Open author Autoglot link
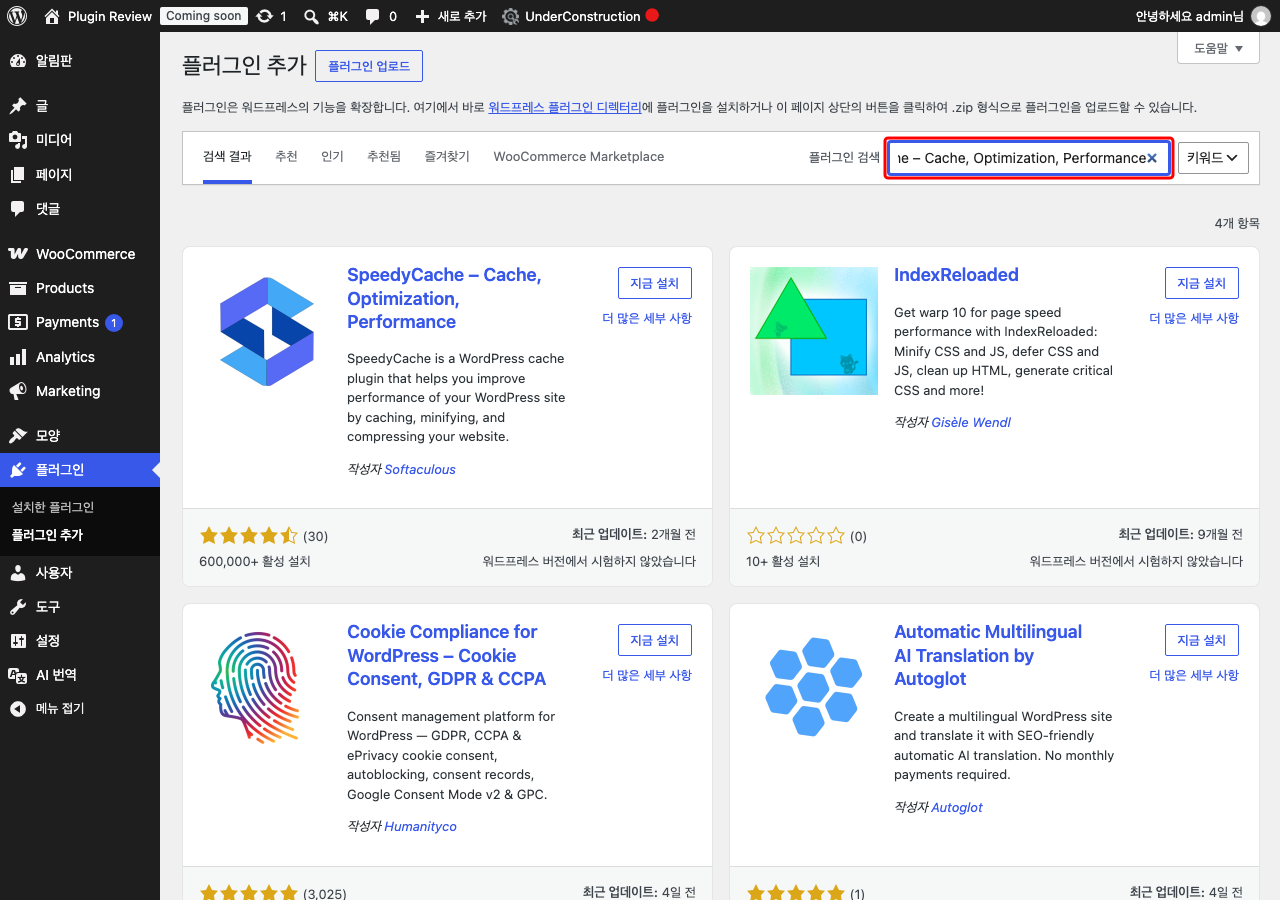This screenshot has height=900, width=1280. (x=957, y=807)
